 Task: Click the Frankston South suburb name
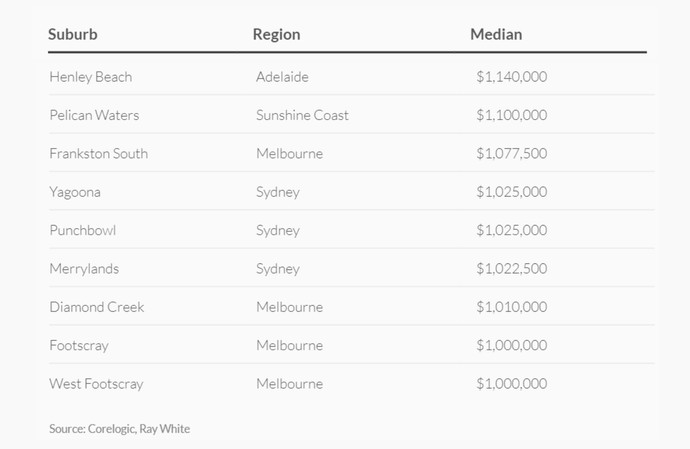coord(98,154)
